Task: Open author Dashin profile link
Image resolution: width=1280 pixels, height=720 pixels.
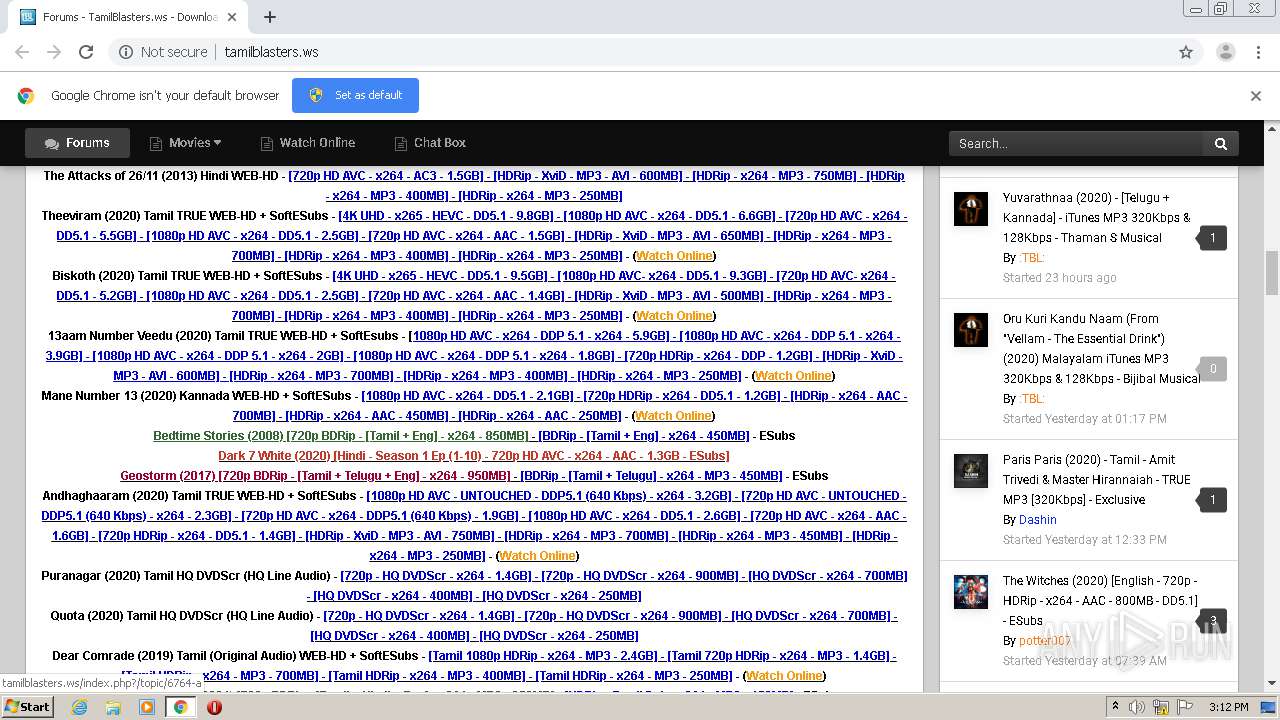Action: [1037, 520]
